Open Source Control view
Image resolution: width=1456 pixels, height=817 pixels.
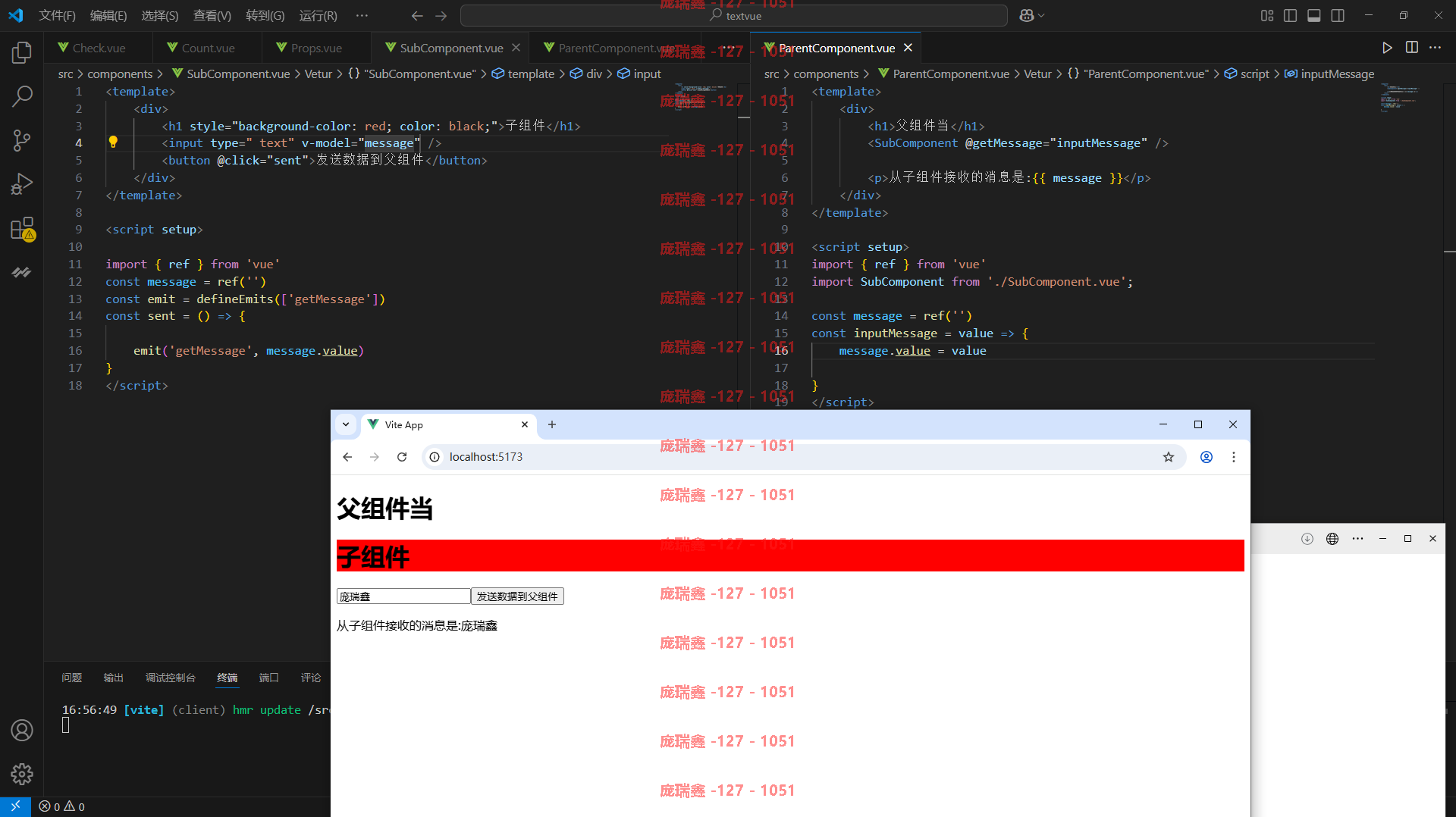tap(22, 140)
